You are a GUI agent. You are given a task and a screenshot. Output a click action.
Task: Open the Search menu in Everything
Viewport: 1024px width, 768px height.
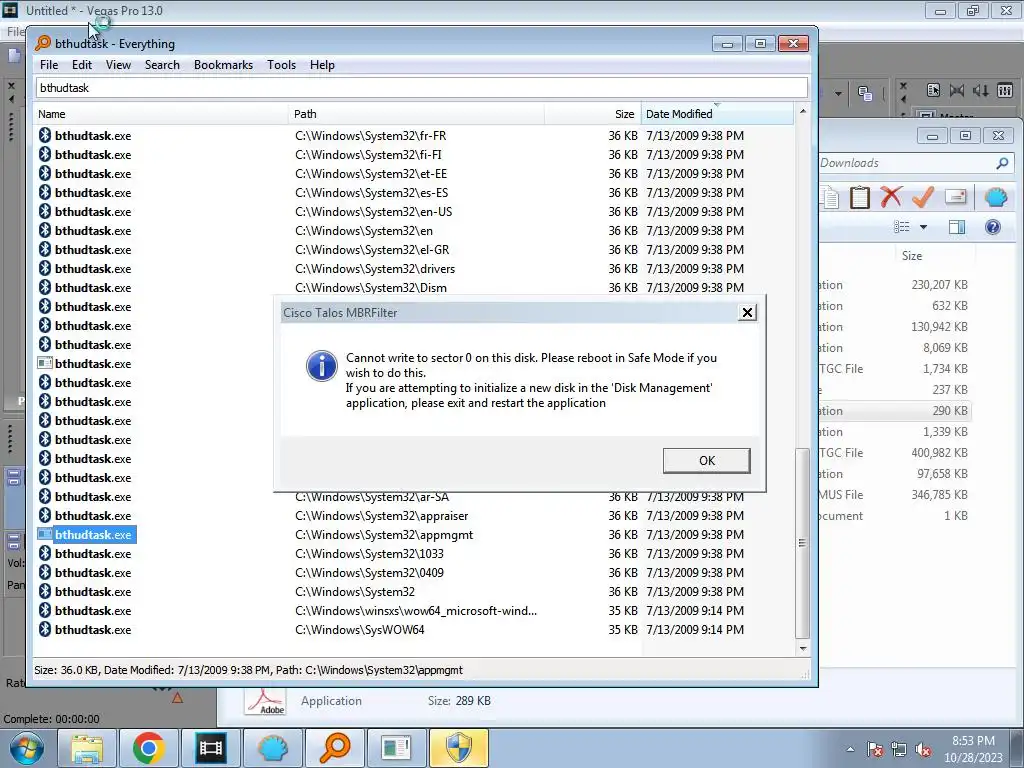pyautogui.click(x=162, y=65)
